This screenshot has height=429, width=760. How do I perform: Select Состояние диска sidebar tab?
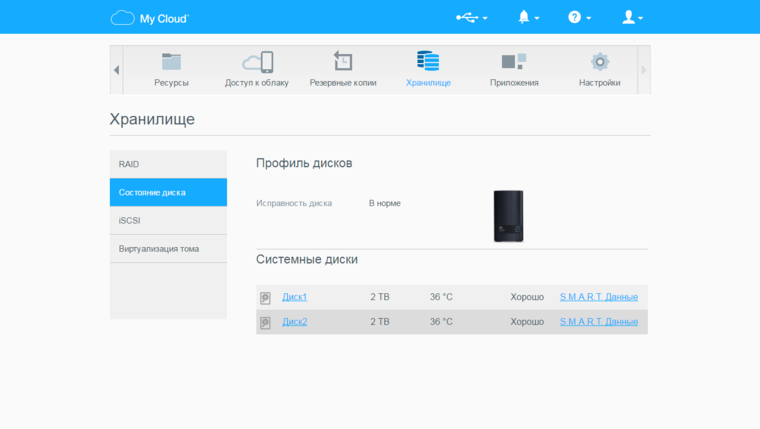coord(168,192)
